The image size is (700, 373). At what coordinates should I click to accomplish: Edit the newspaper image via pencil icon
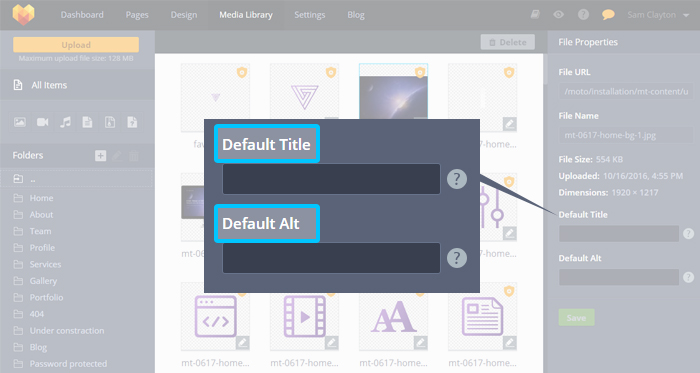pos(510,343)
